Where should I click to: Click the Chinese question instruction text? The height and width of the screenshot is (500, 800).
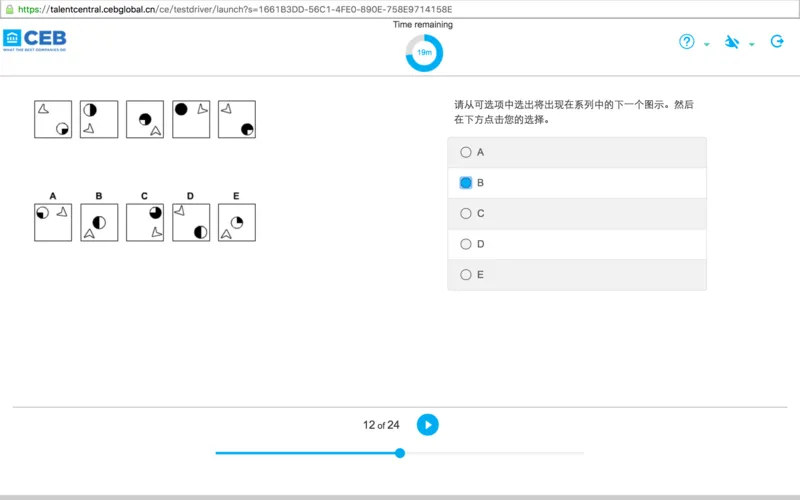[573, 112]
